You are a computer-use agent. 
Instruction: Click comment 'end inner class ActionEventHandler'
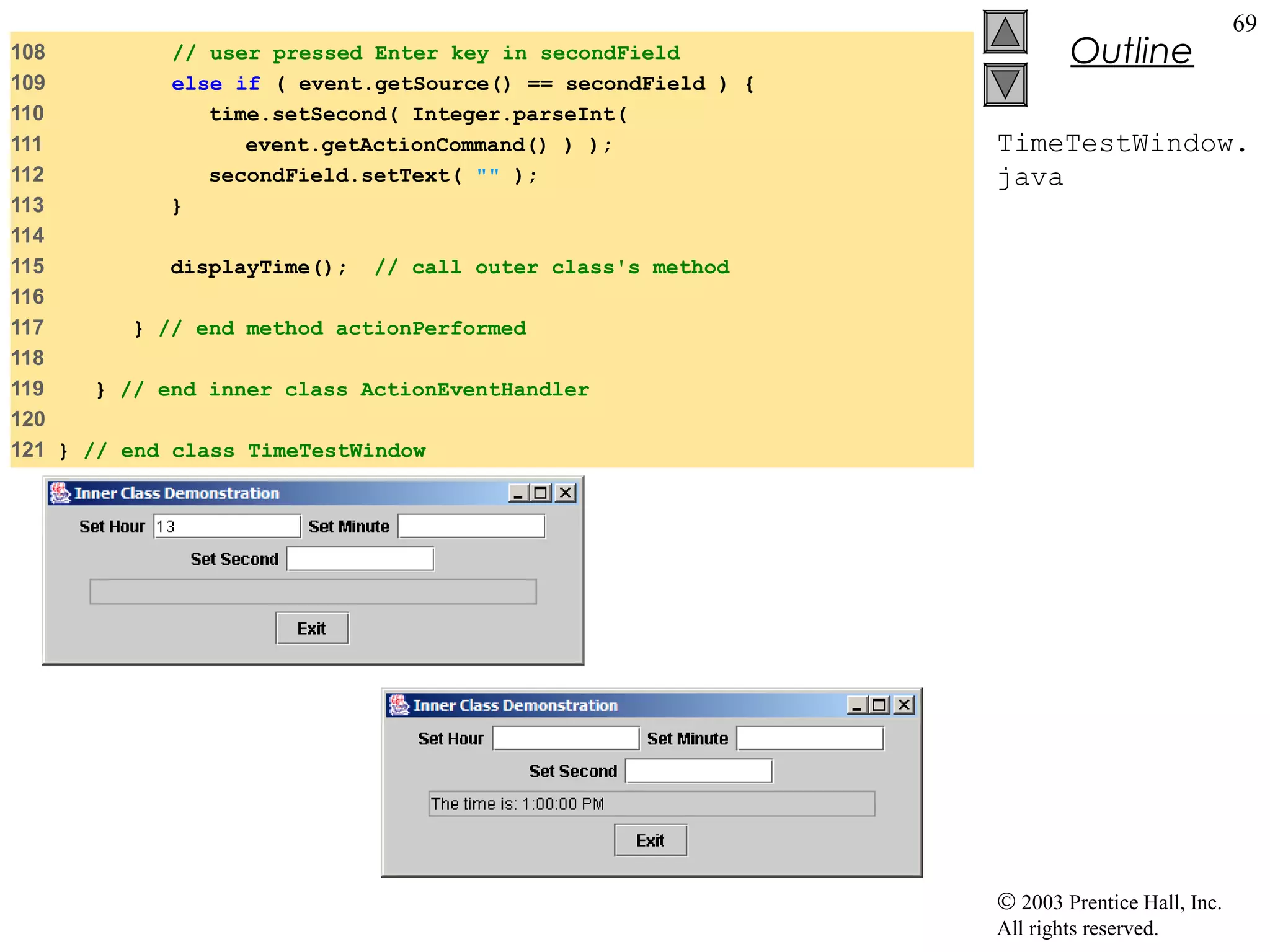(x=355, y=390)
